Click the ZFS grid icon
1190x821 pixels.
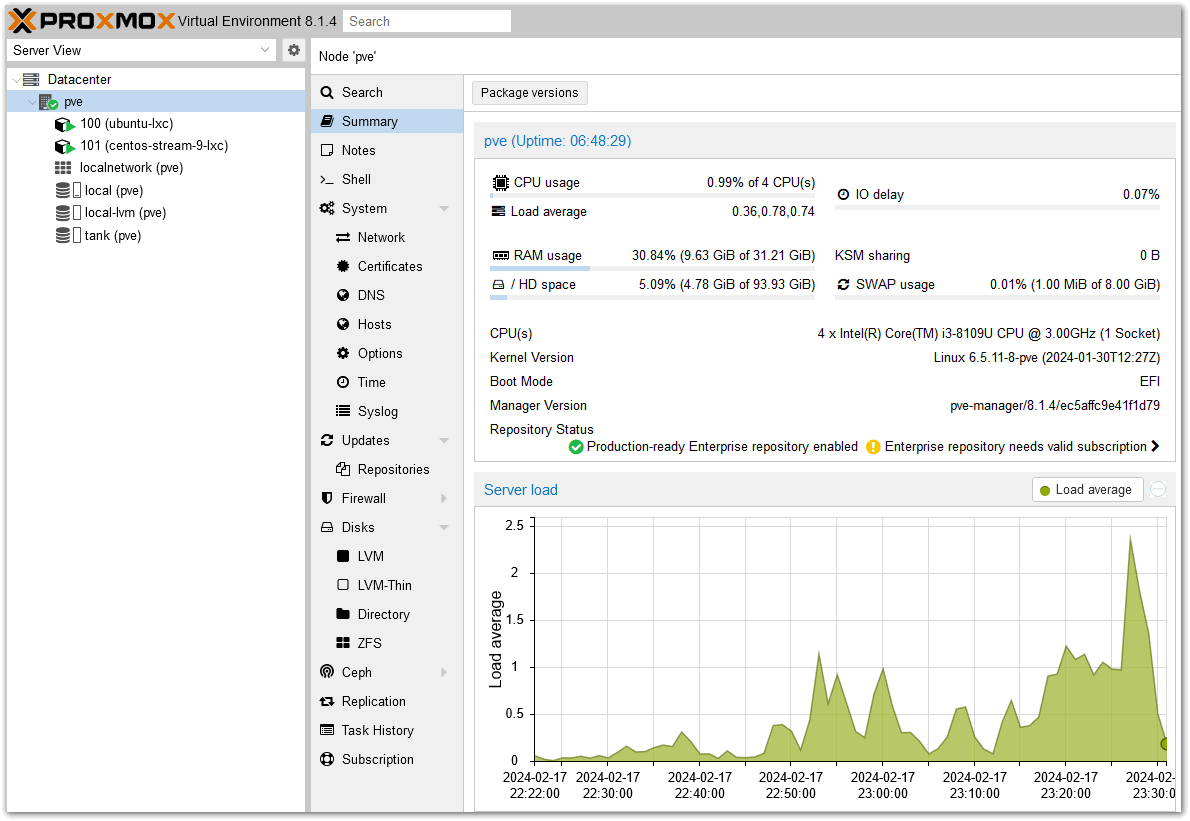pyautogui.click(x=343, y=644)
